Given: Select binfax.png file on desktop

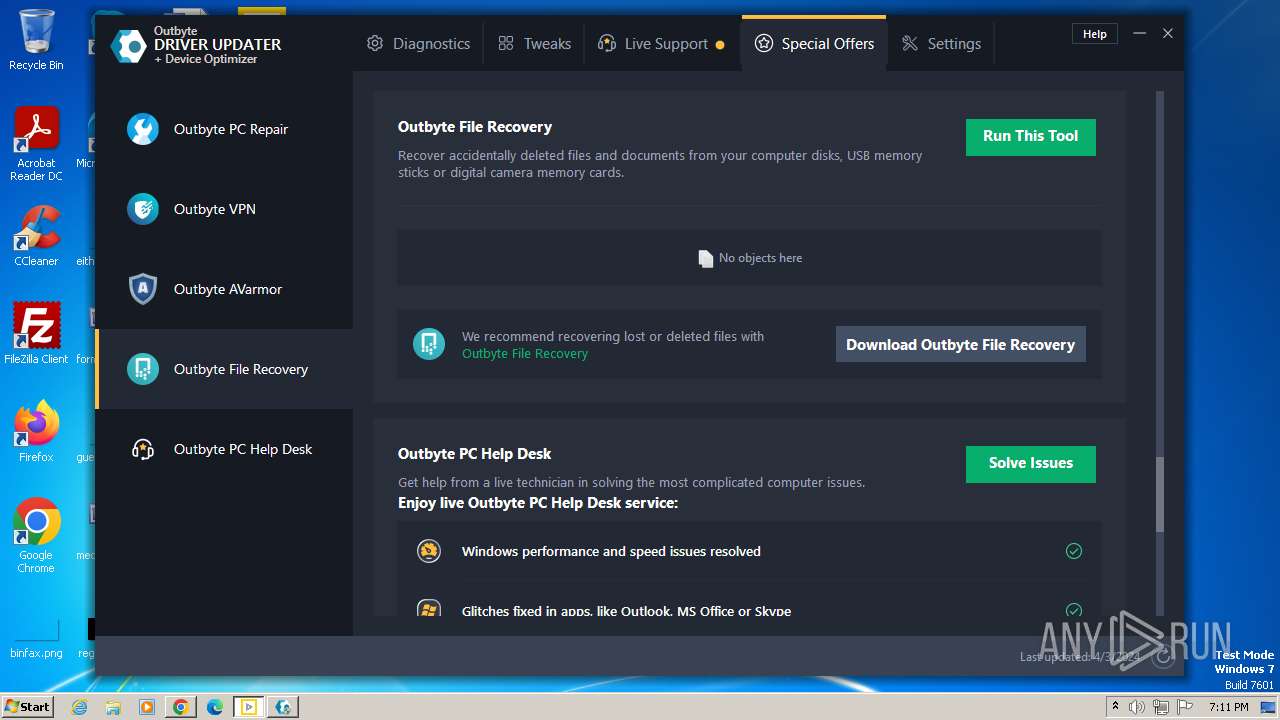Looking at the screenshot, I should point(36,638).
